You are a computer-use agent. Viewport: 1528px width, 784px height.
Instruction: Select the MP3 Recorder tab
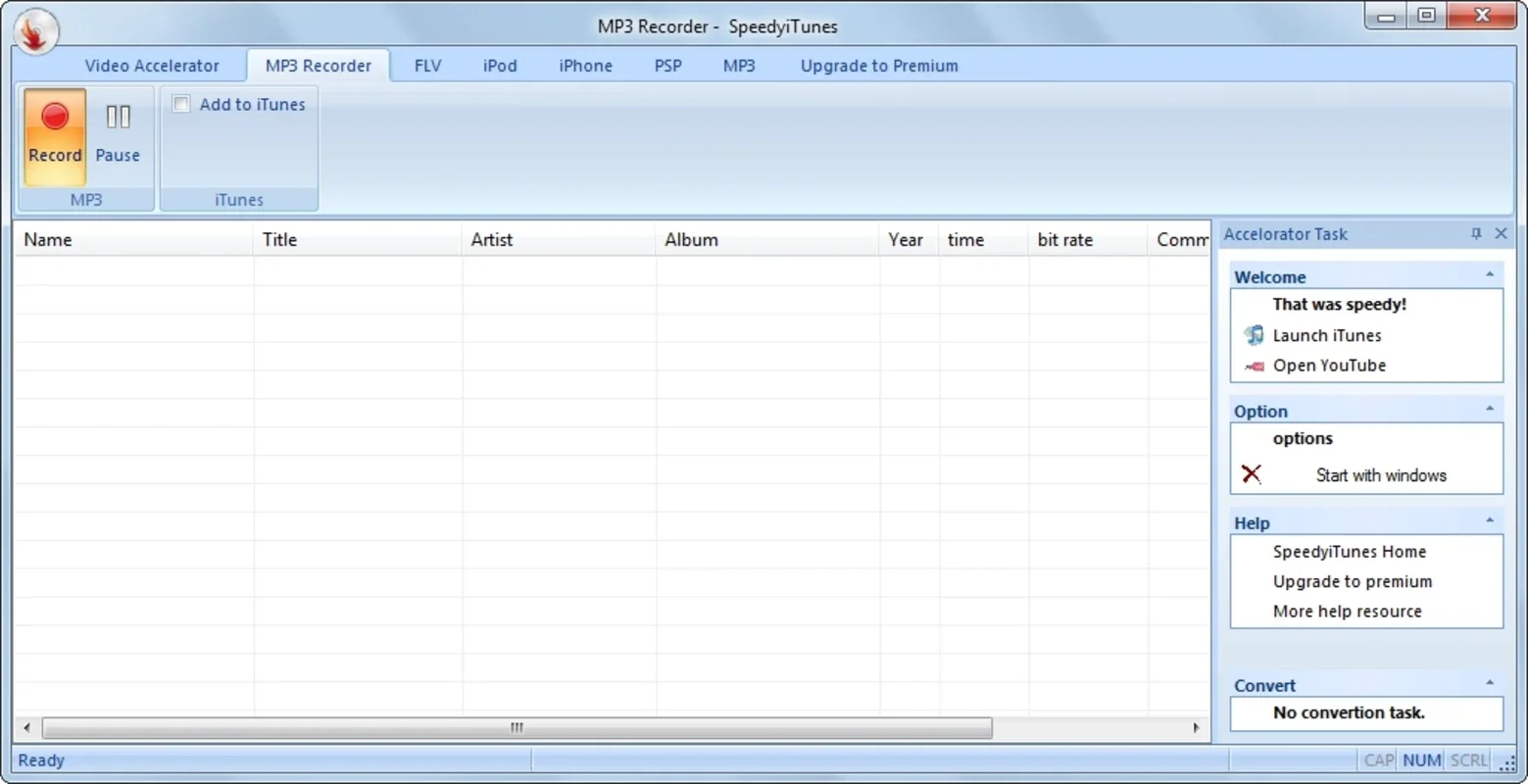(x=319, y=66)
